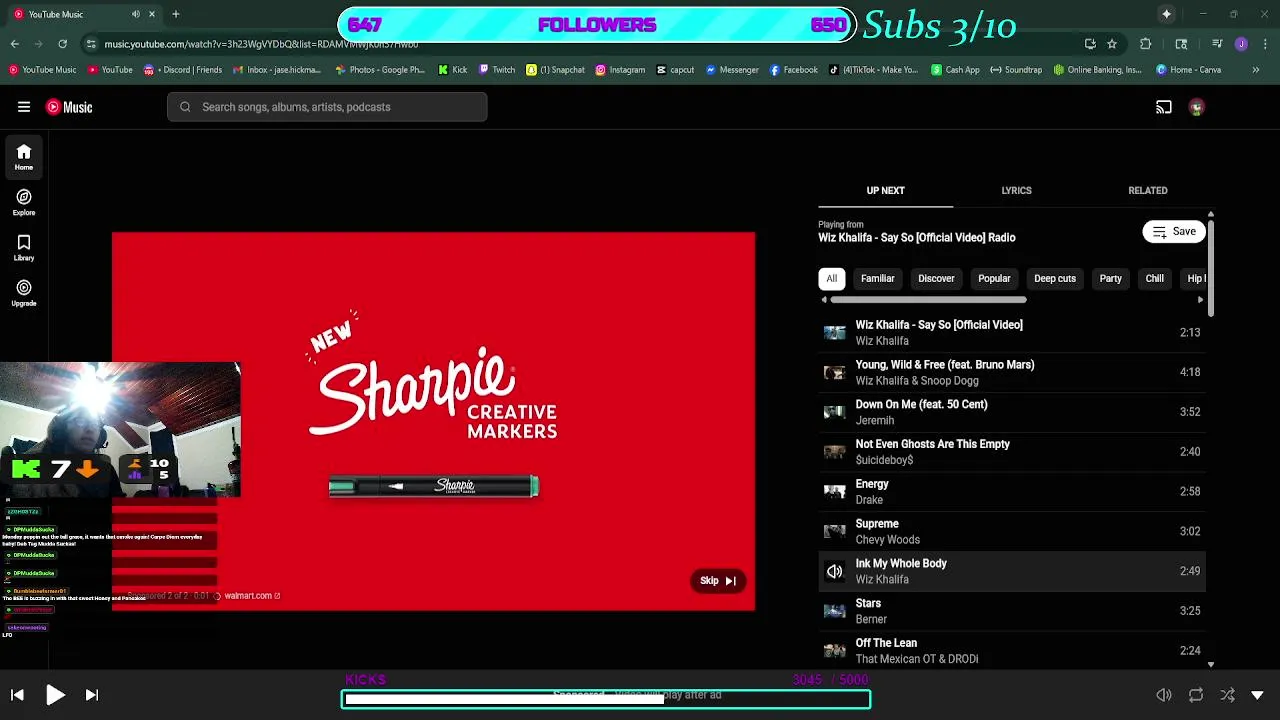1280x720 pixels.
Task: Open Explore in the sidebar
Action: click(x=24, y=203)
